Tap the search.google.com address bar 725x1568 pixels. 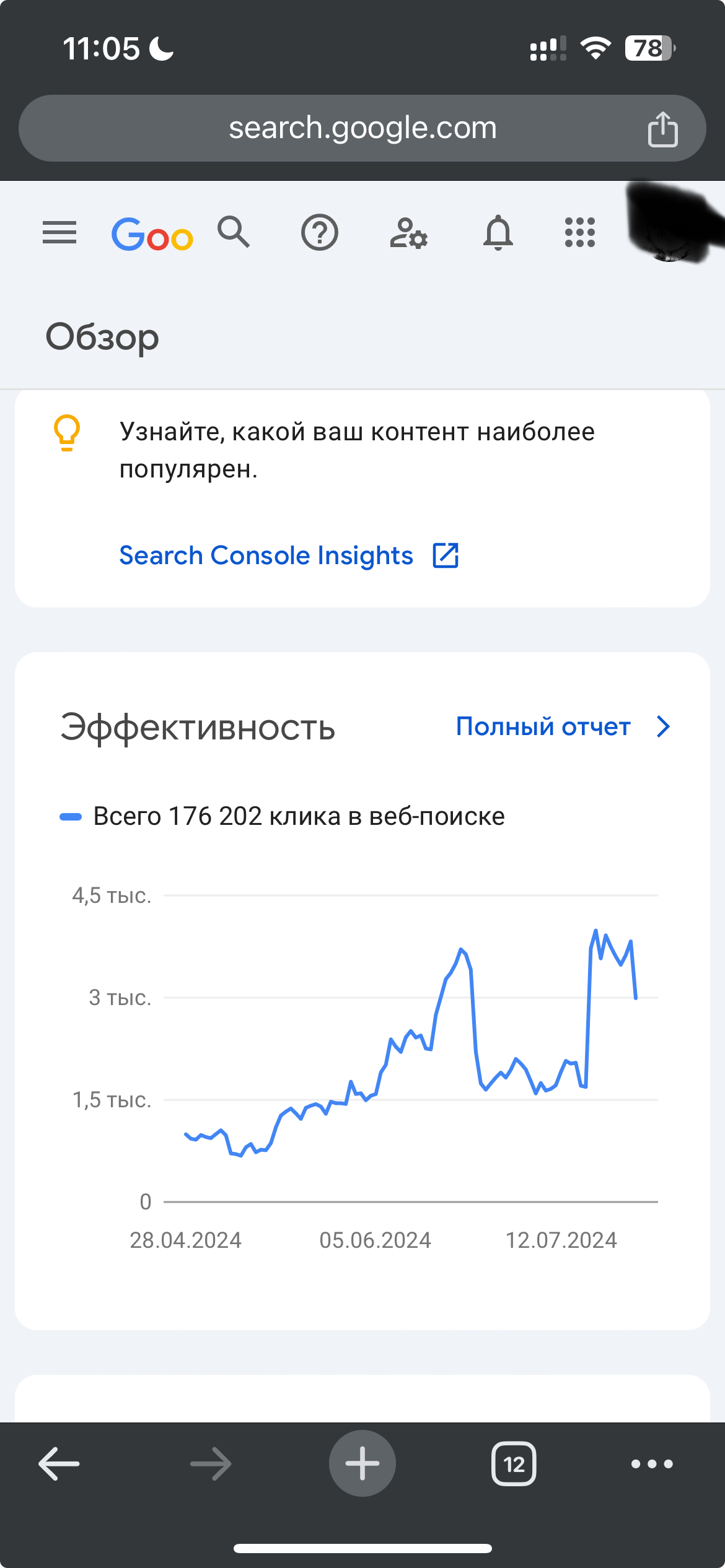[x=362, y=128]
